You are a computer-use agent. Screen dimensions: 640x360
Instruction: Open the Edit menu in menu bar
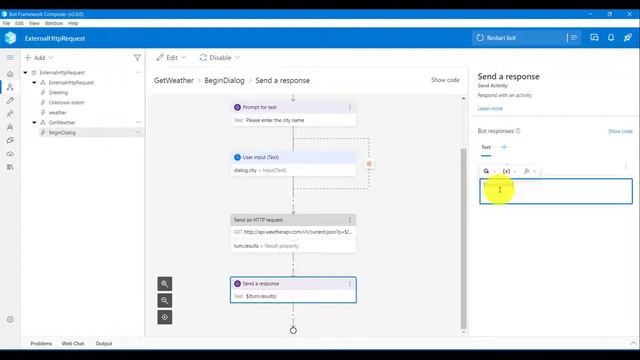pos(19,23)
